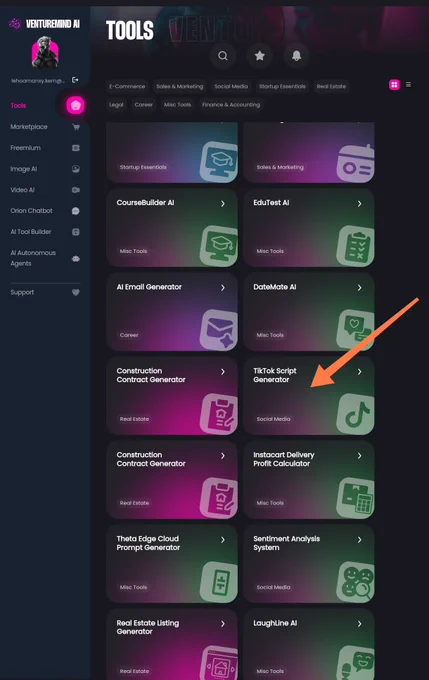
Task: Switch to list view
Action: (x=408, y=85)
